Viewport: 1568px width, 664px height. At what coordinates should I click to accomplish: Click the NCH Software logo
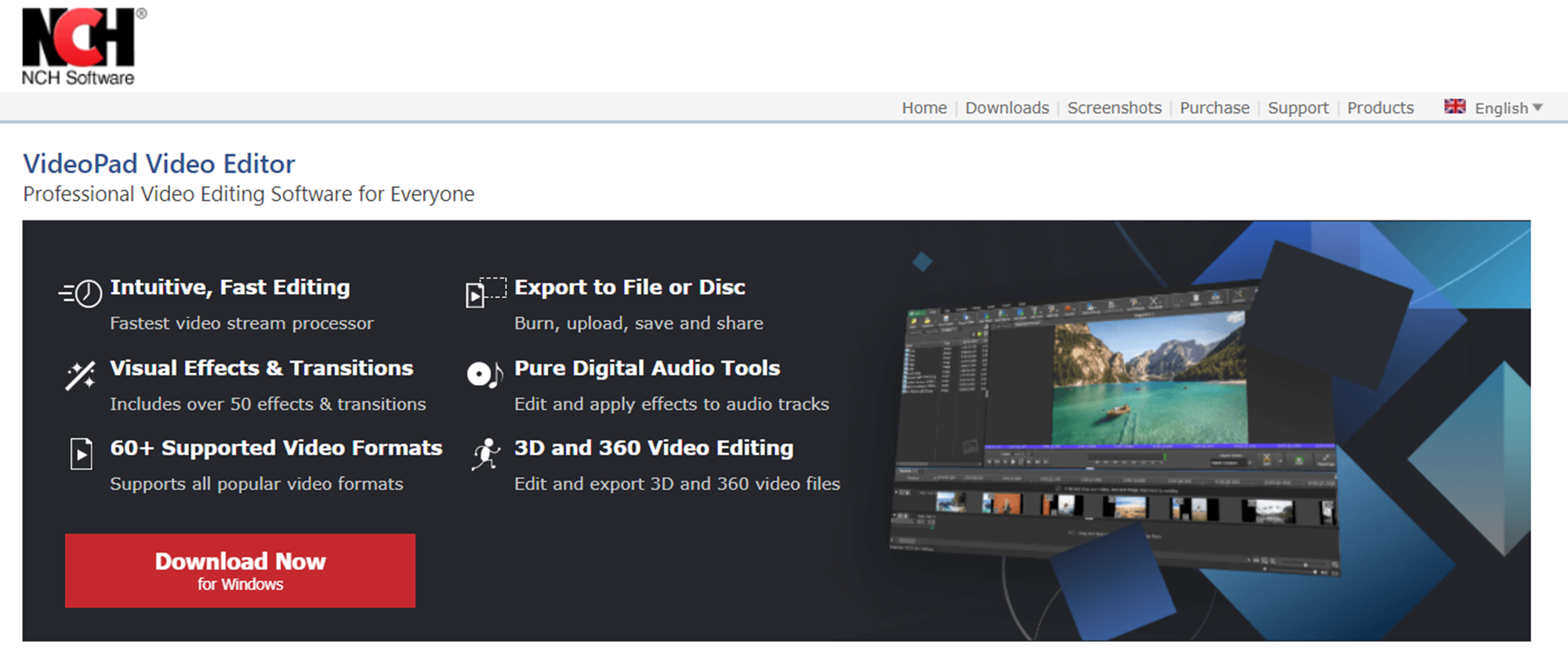[83, 46]
